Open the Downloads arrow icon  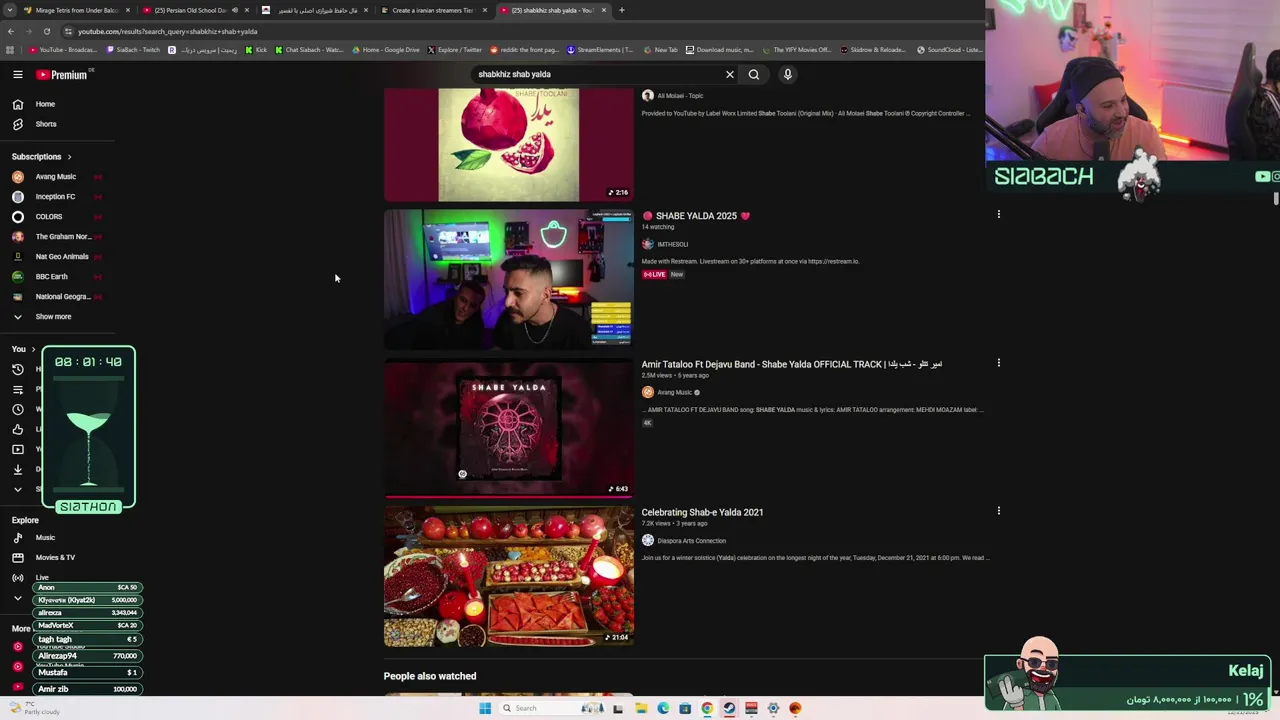click(18, 469)
